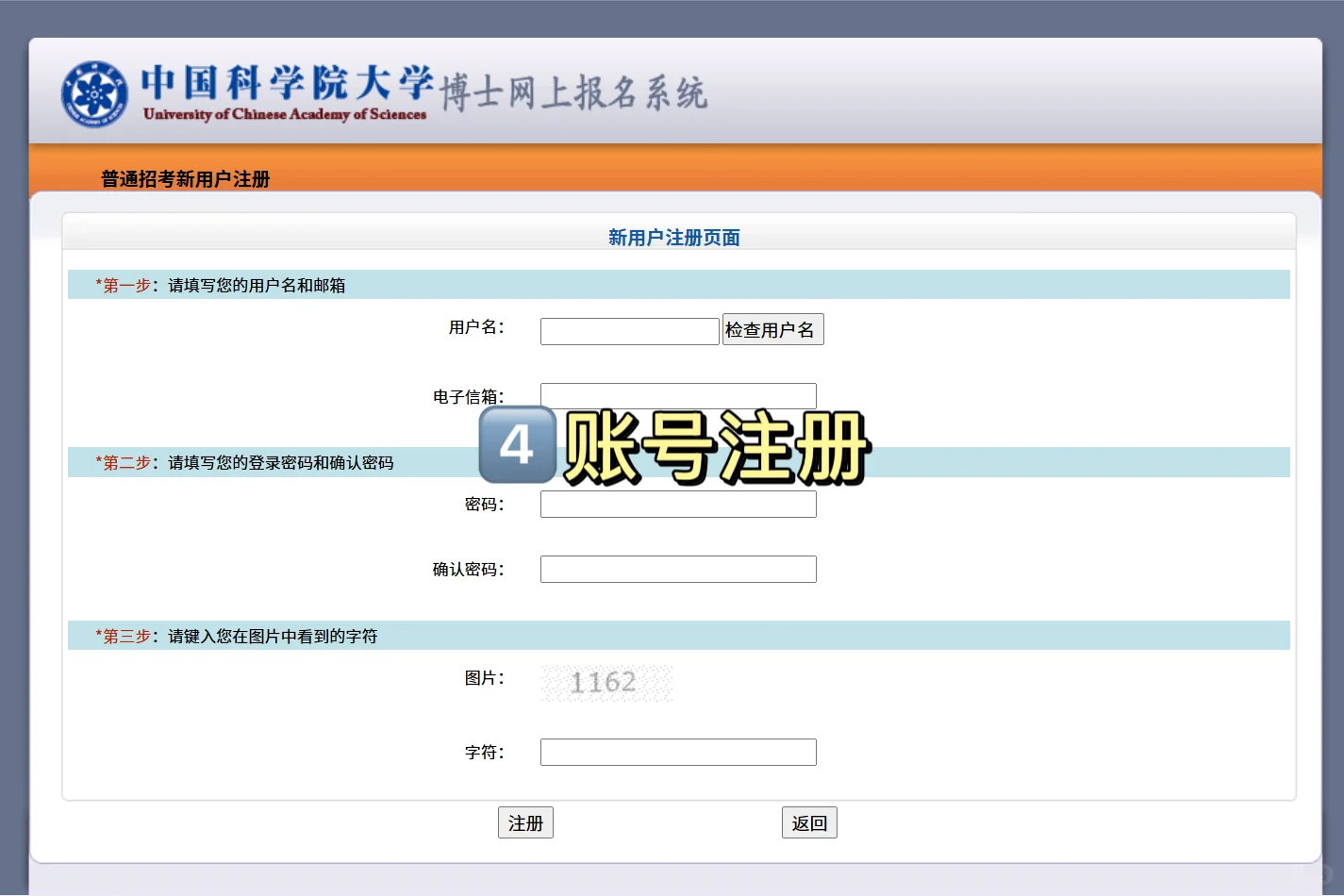The height and width of the screenshot is (896, 1344).
Task: Select the 新用户注册页面 title link
Action: pyautogui.click(x=672, y=237)
